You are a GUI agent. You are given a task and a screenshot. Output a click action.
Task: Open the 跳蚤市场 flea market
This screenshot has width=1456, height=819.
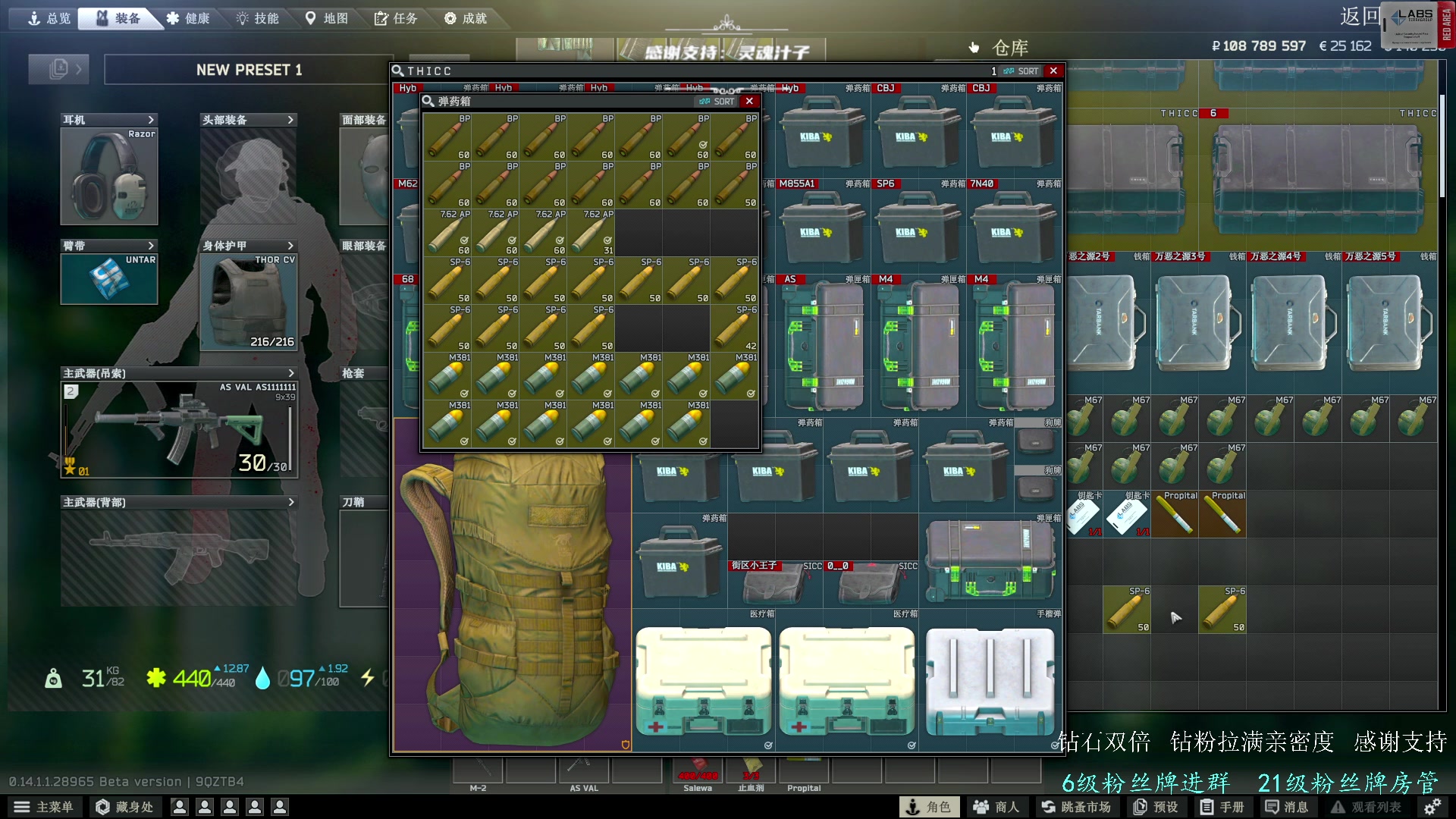pyautogui.click(x=1076, y=807)
